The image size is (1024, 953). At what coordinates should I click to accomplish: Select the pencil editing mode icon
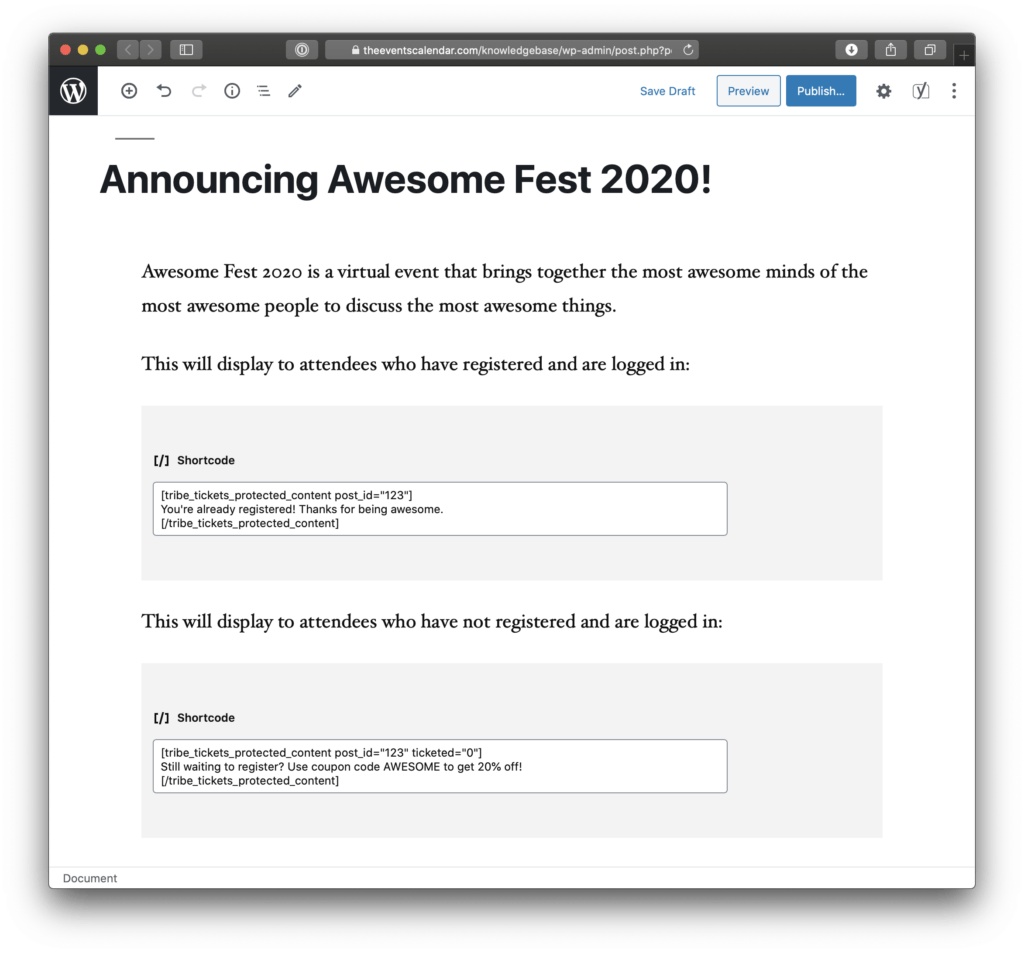coord(294,91)
